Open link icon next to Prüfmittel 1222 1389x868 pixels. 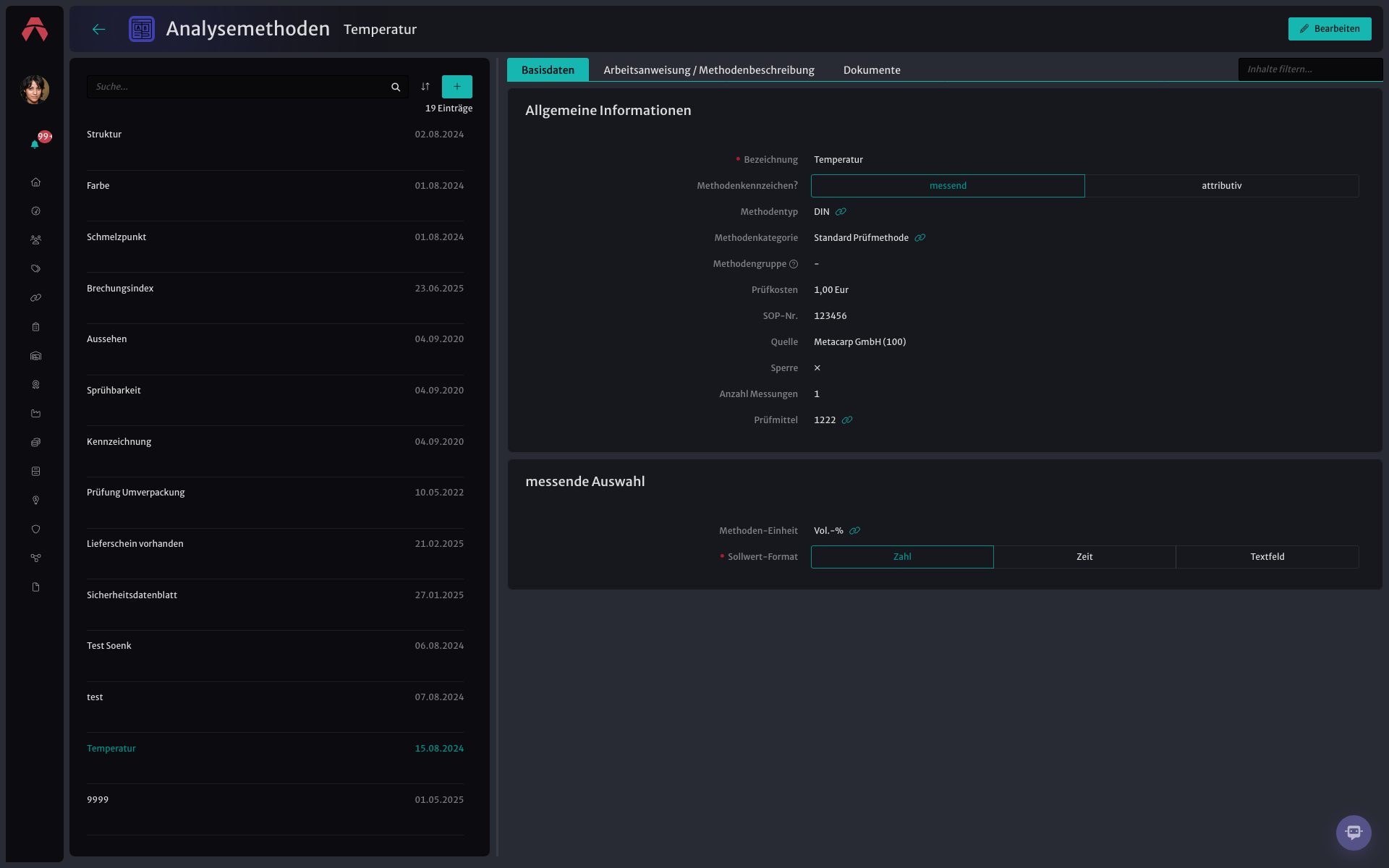point(847,420)
